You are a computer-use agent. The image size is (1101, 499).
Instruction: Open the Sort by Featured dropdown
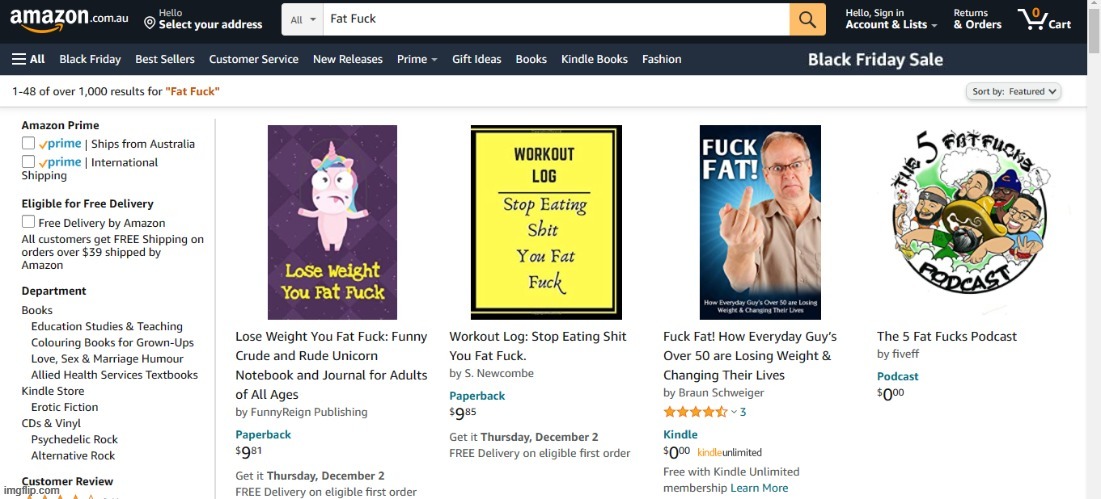click(x=1013, y=91)
